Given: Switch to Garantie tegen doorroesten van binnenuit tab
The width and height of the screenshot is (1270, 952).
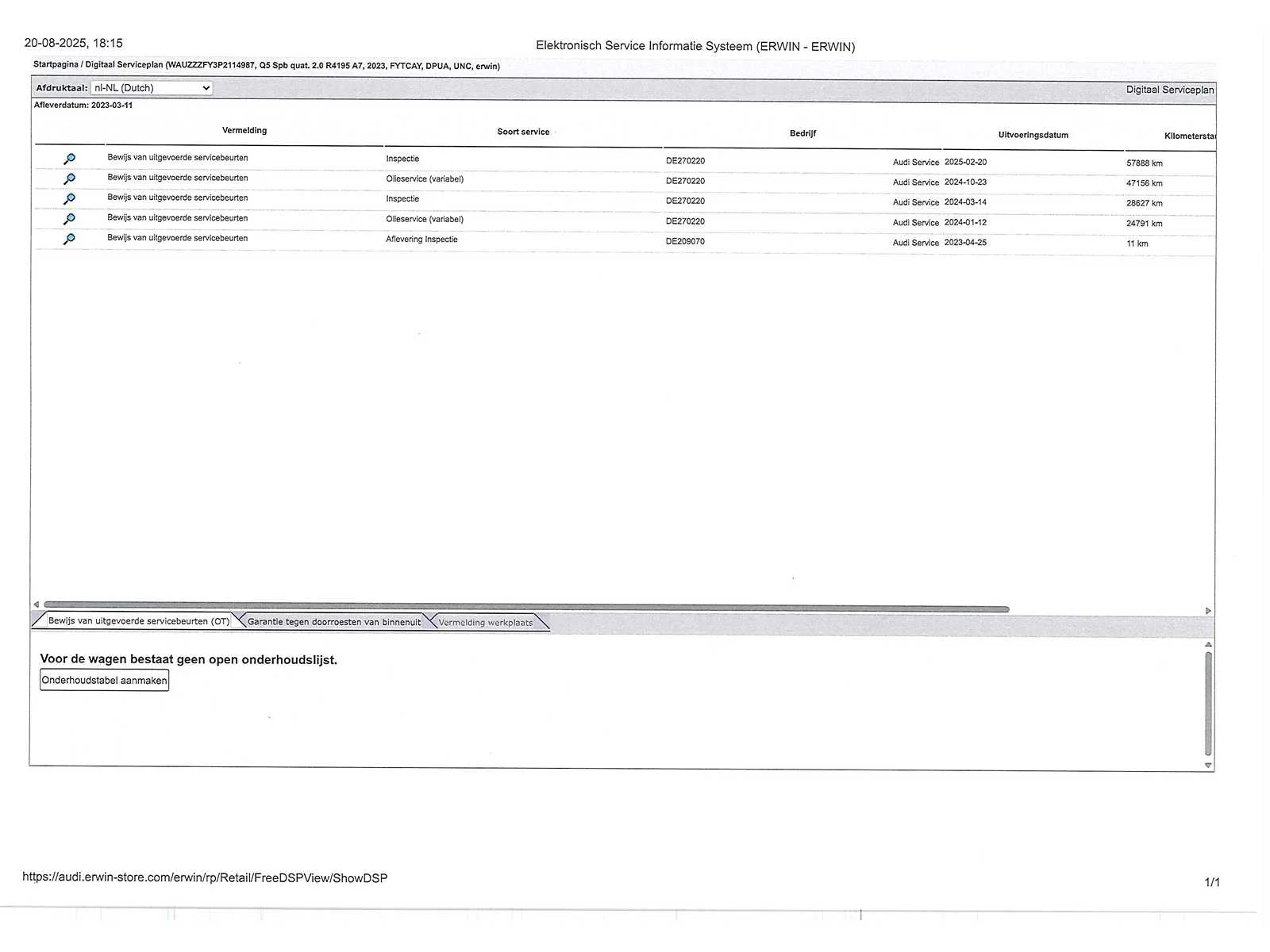Looking at the screenshot, I should pyautogui.click(x=333, y=622).
